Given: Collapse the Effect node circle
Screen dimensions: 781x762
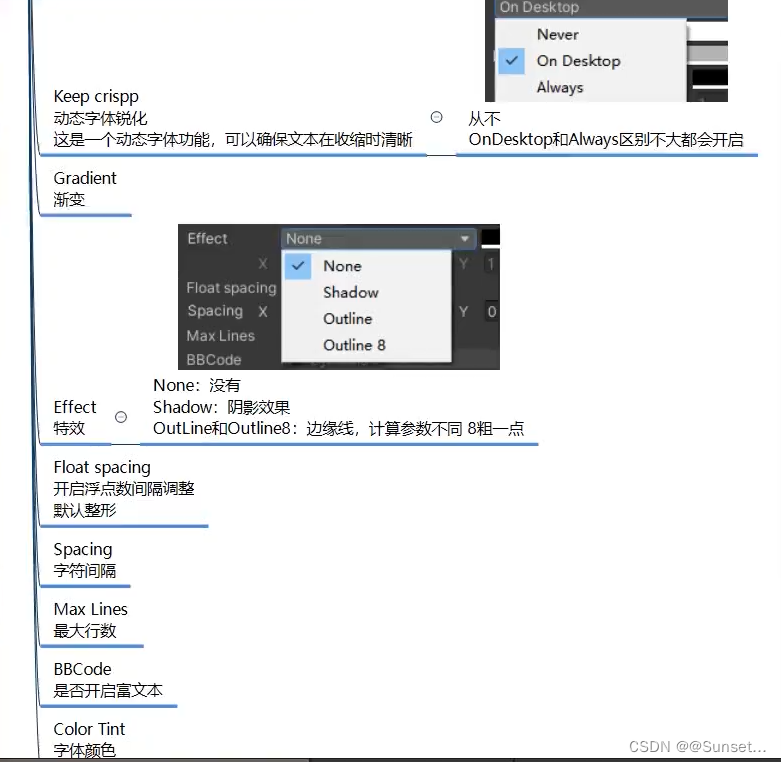Looking at the screenshot, I should [x=121, y=417].
